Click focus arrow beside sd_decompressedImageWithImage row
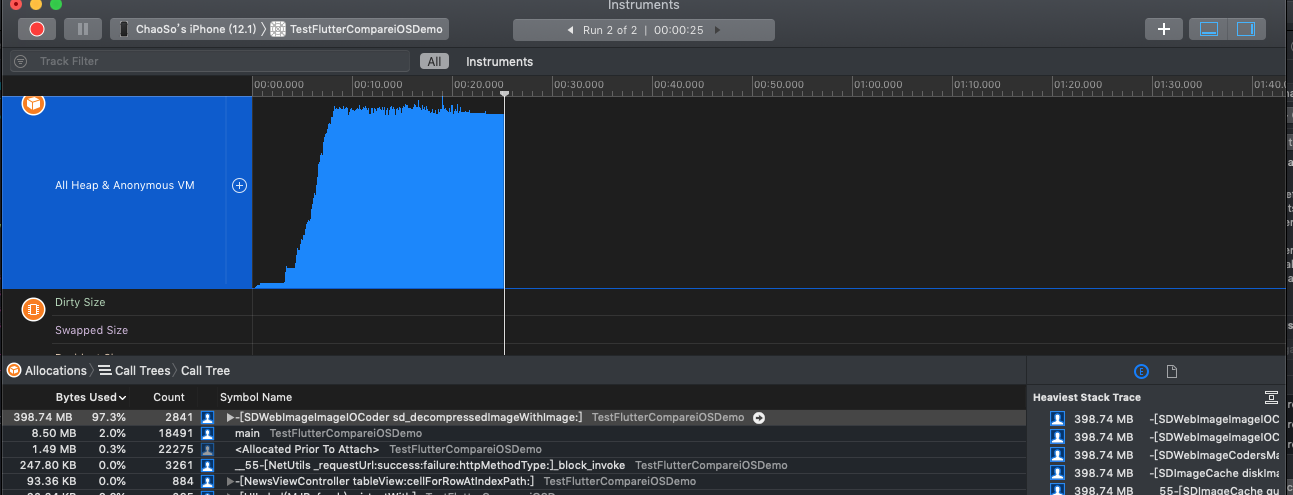The height and width of the screenshot is (495, 1293). point(759,417)
